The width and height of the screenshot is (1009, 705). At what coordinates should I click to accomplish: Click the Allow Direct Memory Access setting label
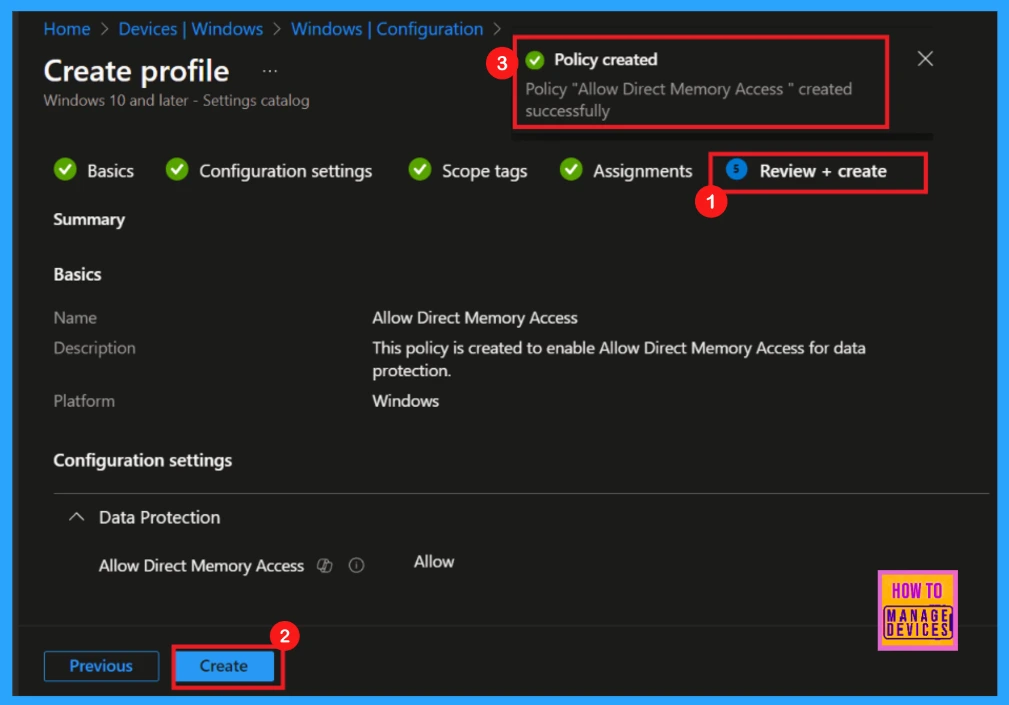point(201,565)
